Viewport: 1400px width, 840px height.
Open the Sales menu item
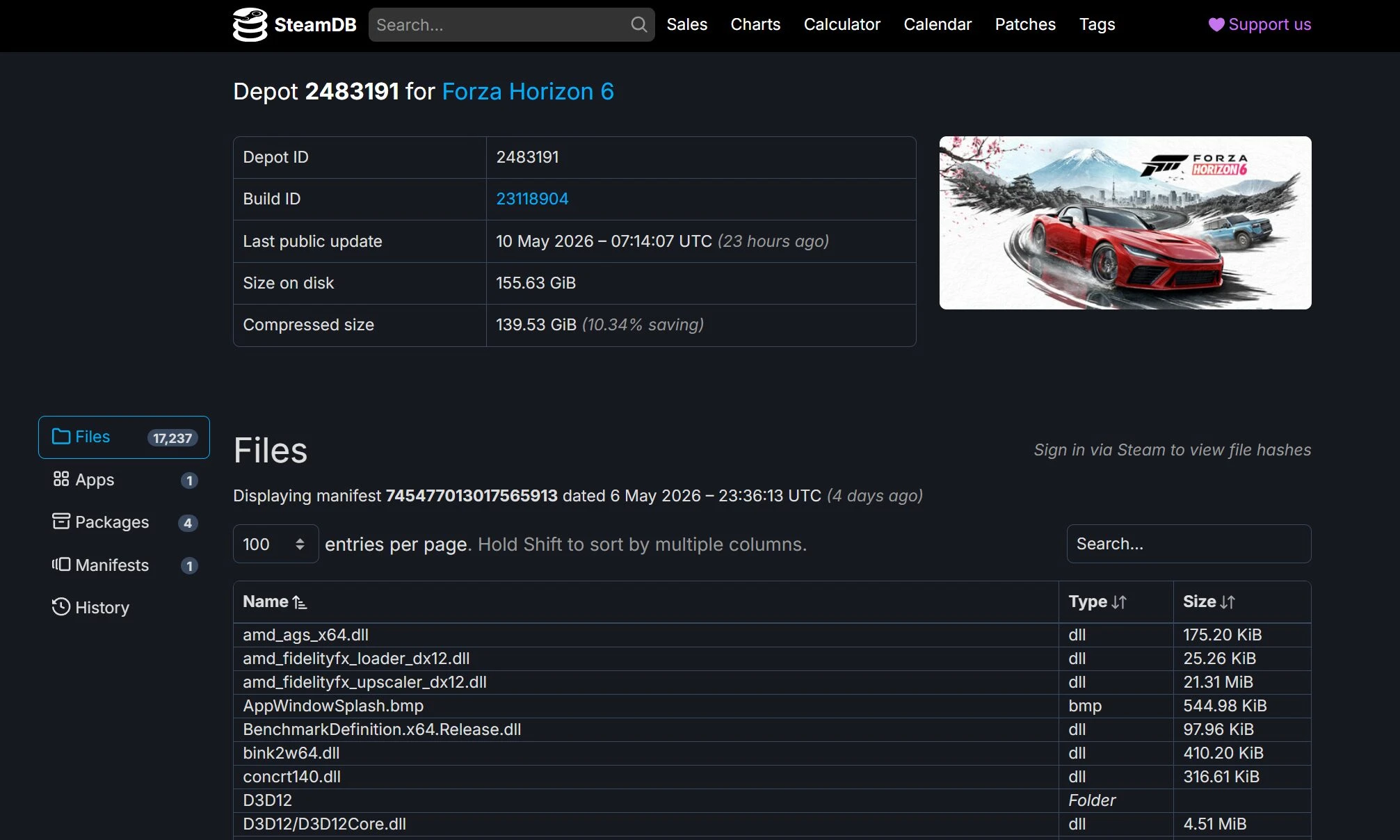[686, 25]
